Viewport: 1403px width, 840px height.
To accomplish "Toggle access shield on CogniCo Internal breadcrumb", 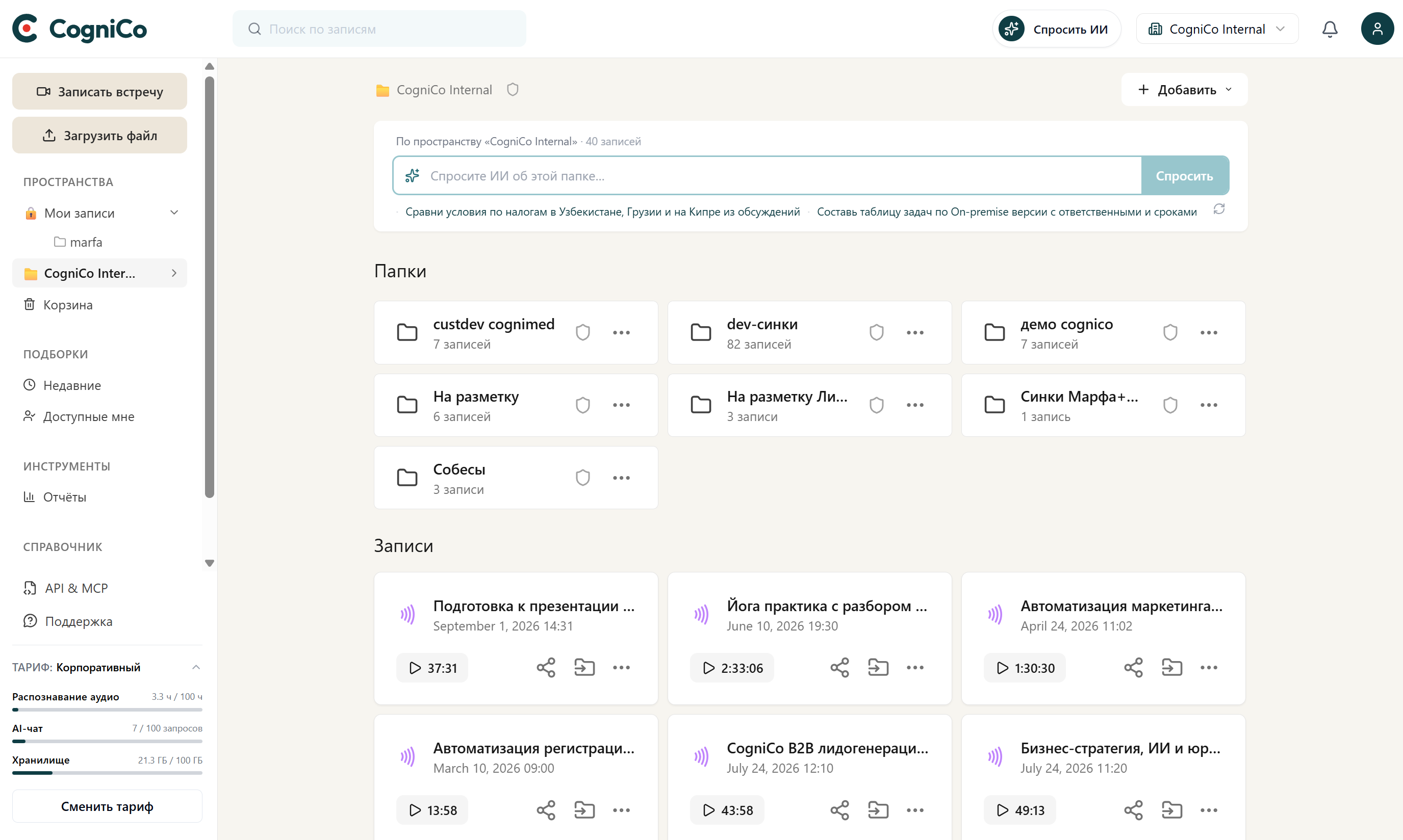I will click(x=513, y=89).
